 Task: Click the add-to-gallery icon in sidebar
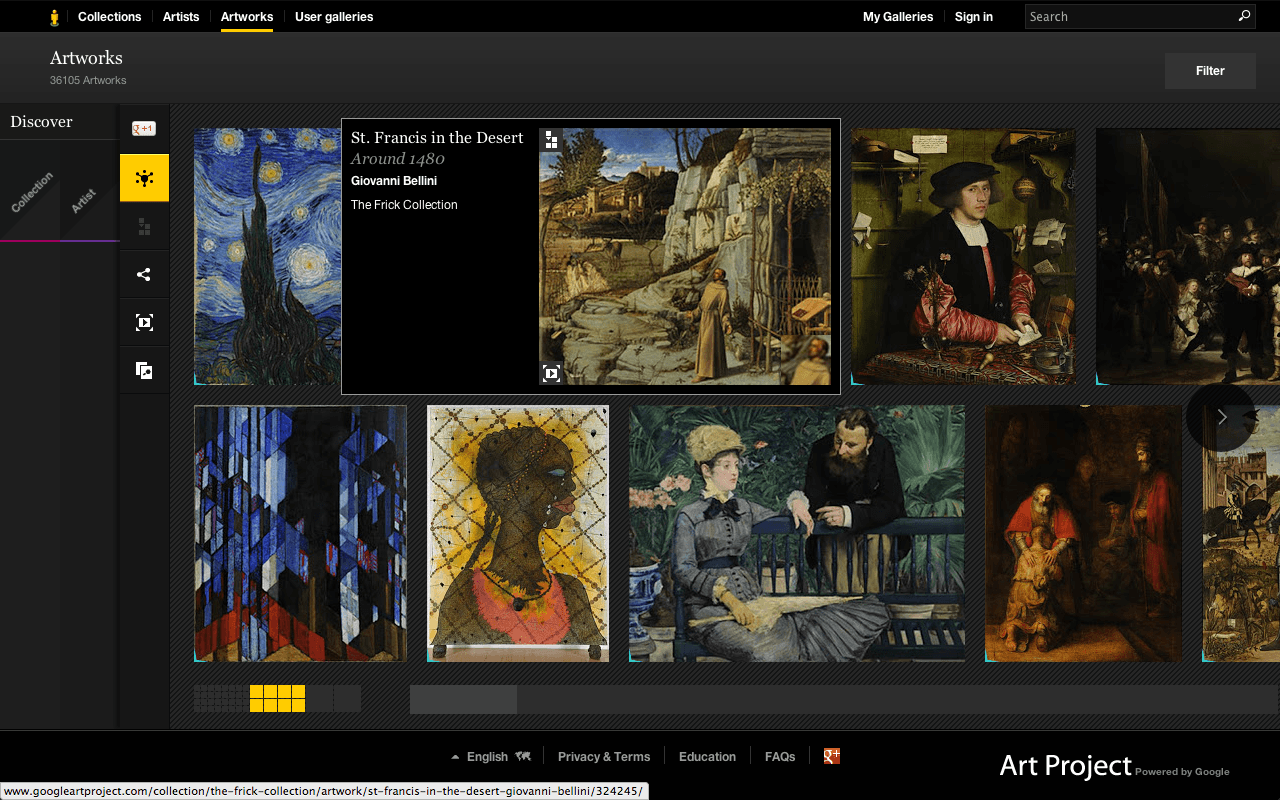144,370
